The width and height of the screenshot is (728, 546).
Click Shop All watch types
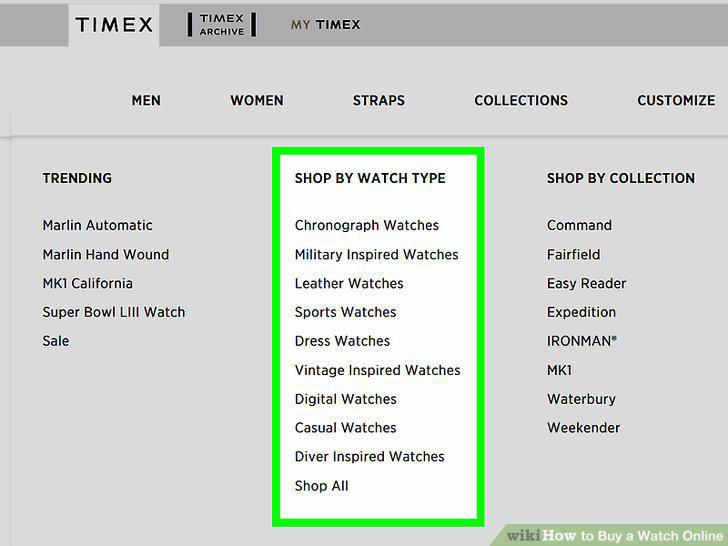pos(321,486)
